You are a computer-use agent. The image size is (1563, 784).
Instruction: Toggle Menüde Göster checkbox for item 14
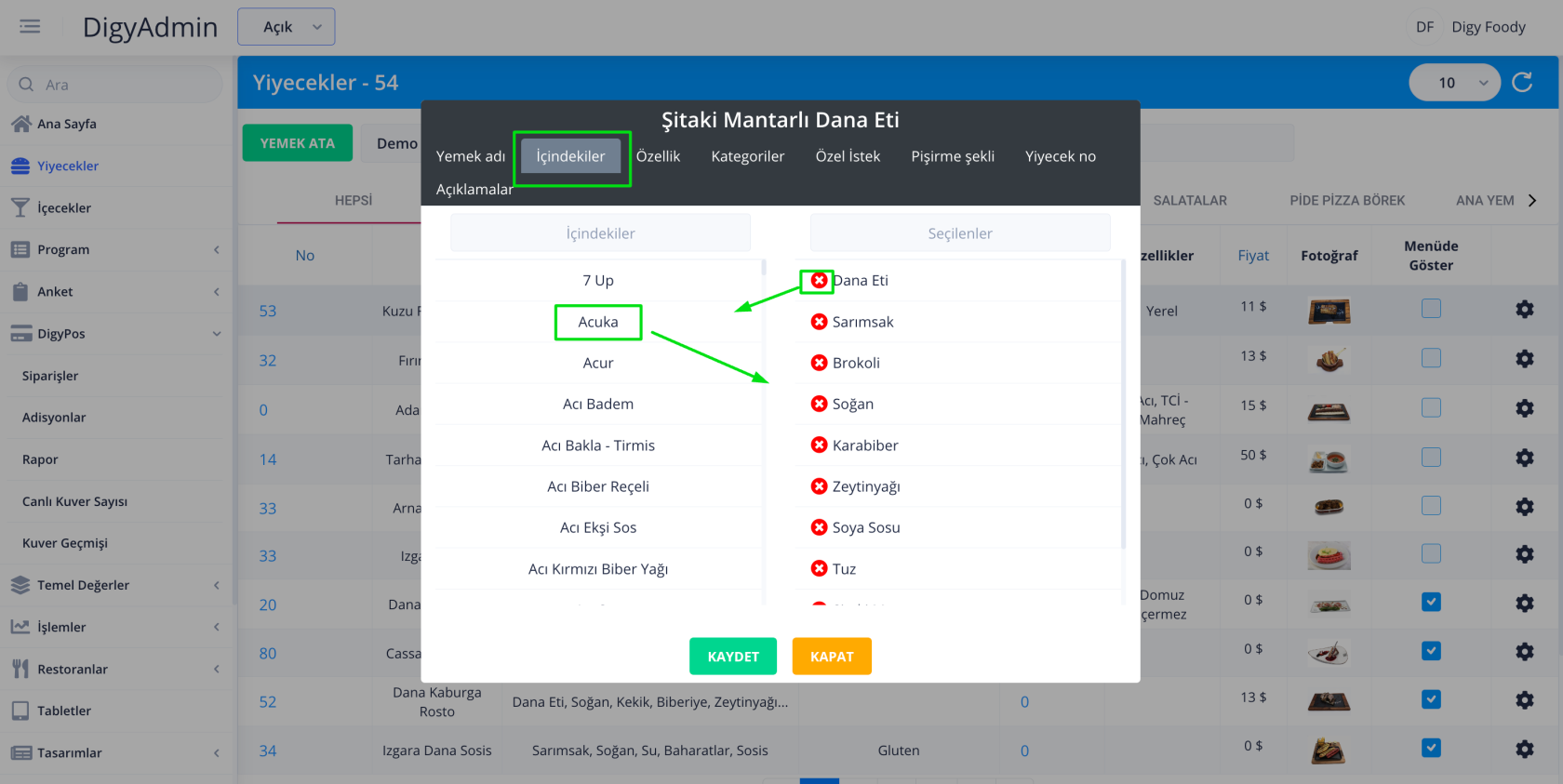coord(1431,457)
